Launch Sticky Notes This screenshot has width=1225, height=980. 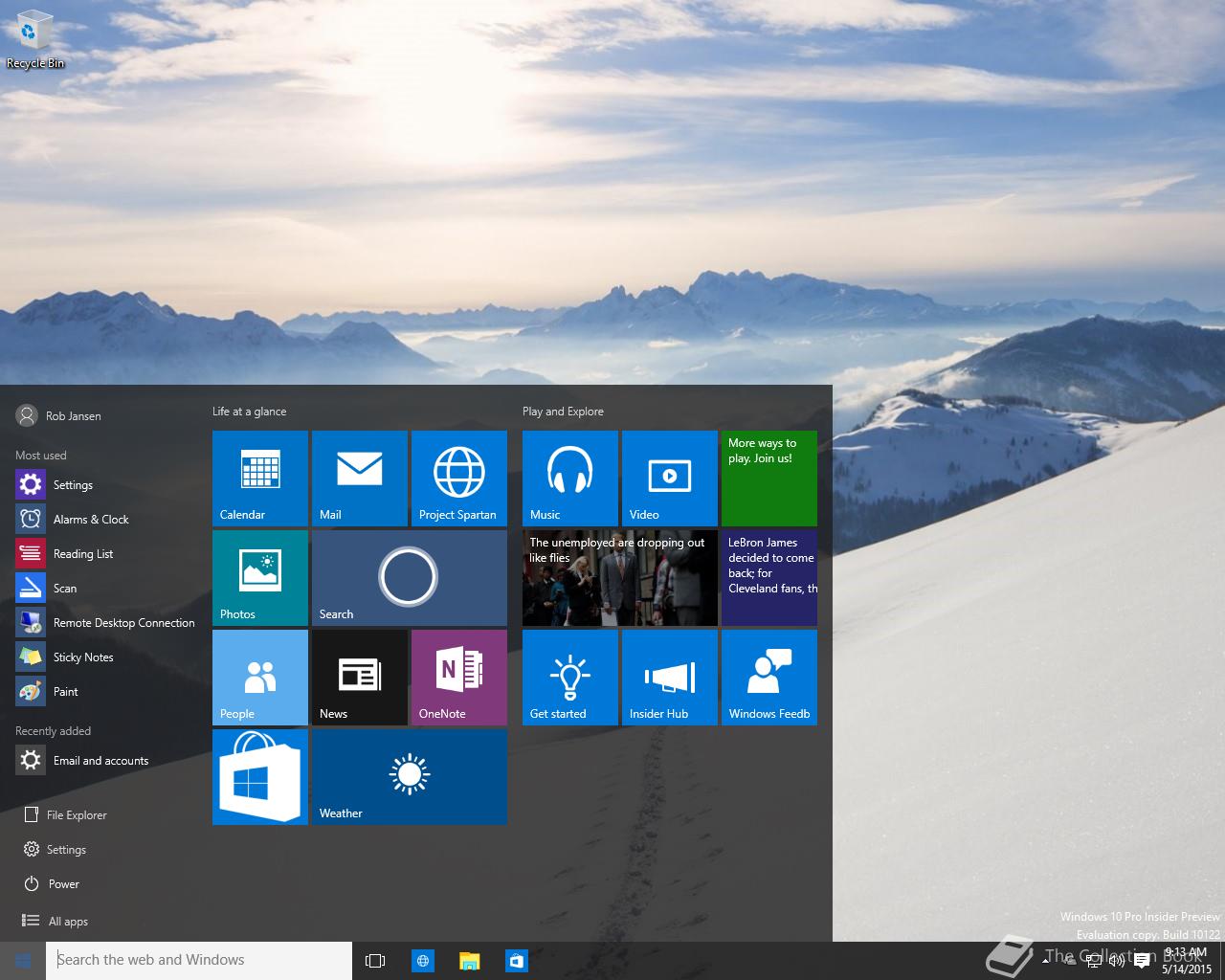105,657
